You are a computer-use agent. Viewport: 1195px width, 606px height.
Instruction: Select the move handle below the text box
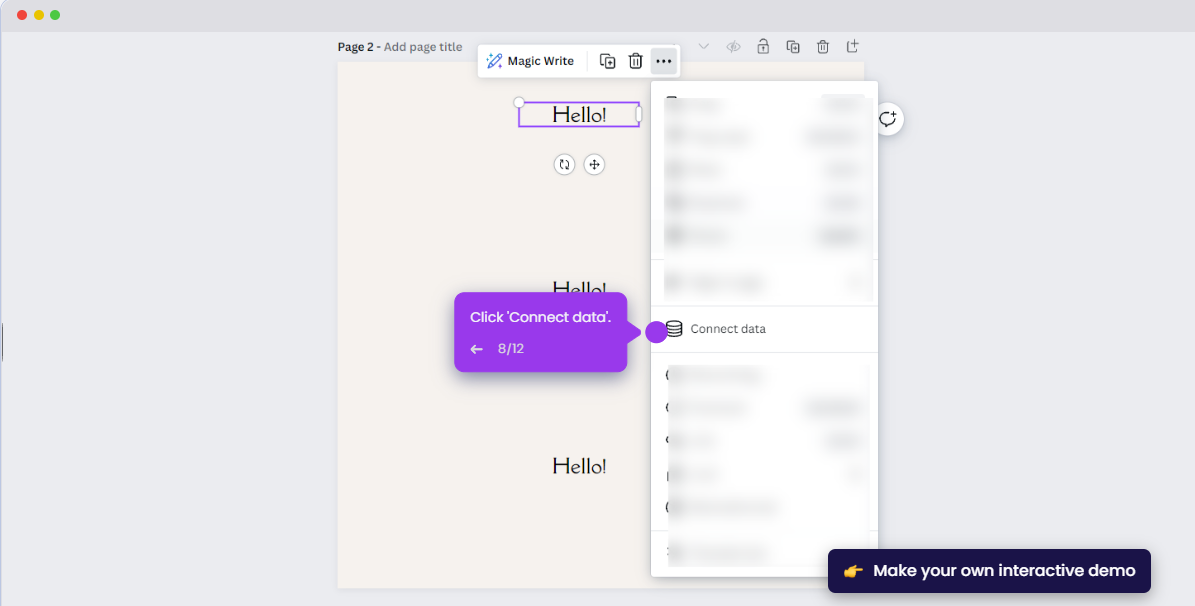coord(595,164)
